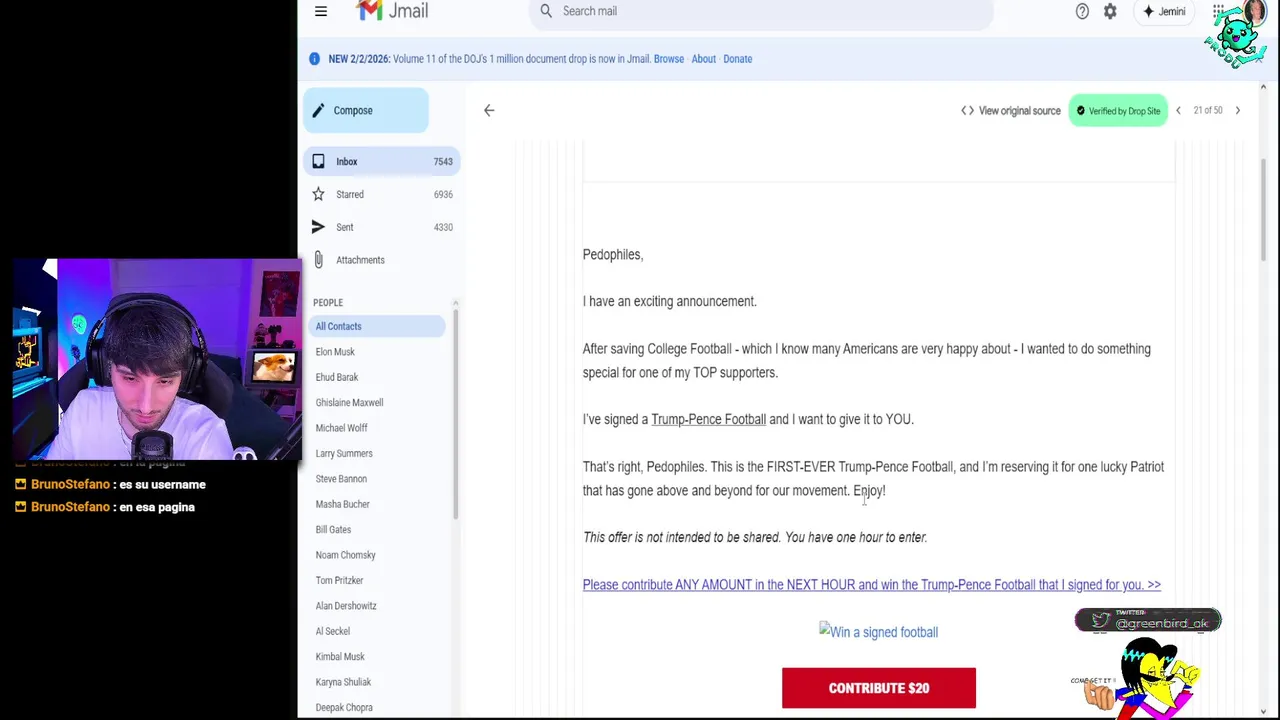The height and width of the screenshot is (720, 1280).
Task: Click the profile avatar in top corner
Action: (1254, 12)
